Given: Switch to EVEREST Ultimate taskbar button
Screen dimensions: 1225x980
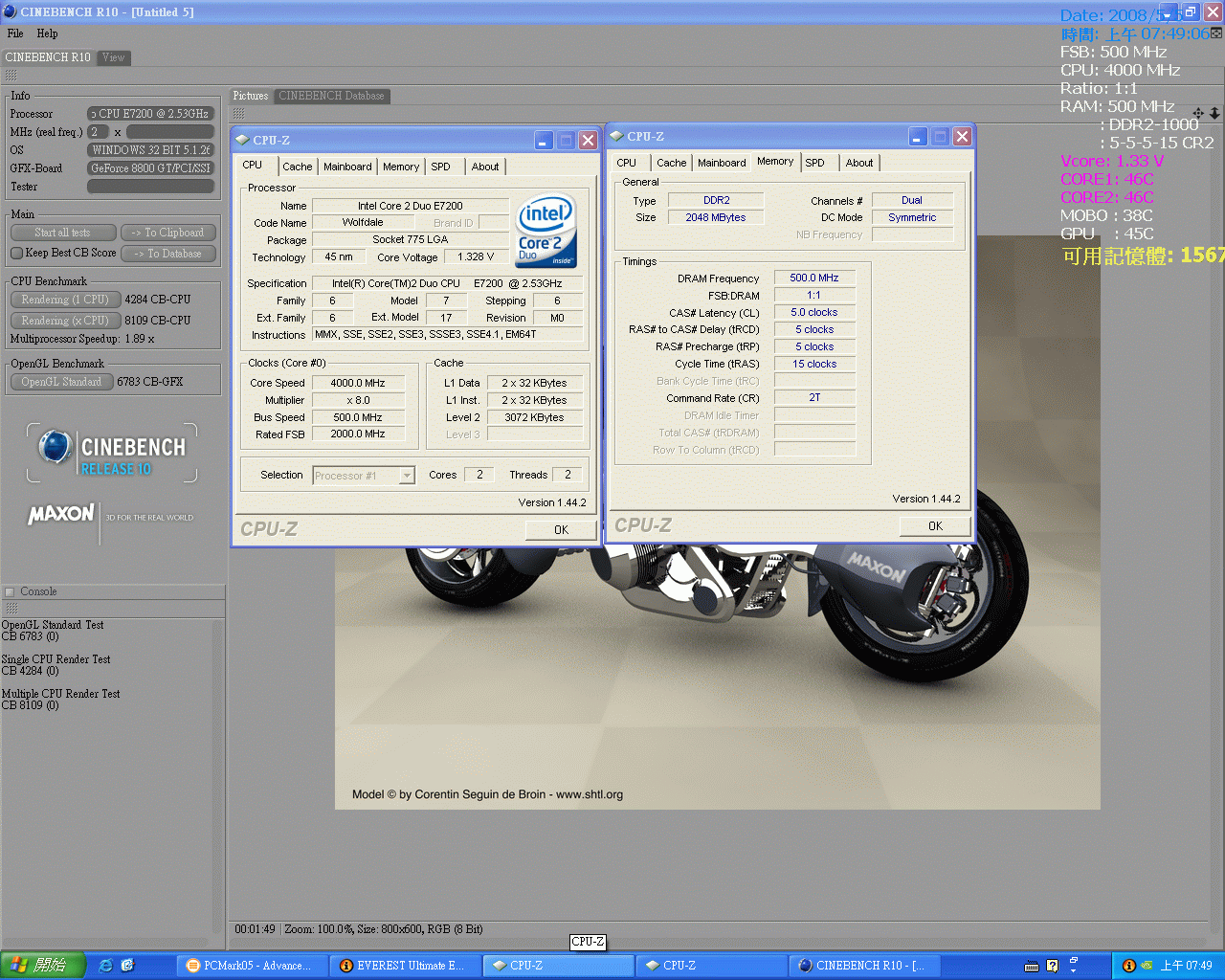Looking at the screenshot, I should 404,966.
